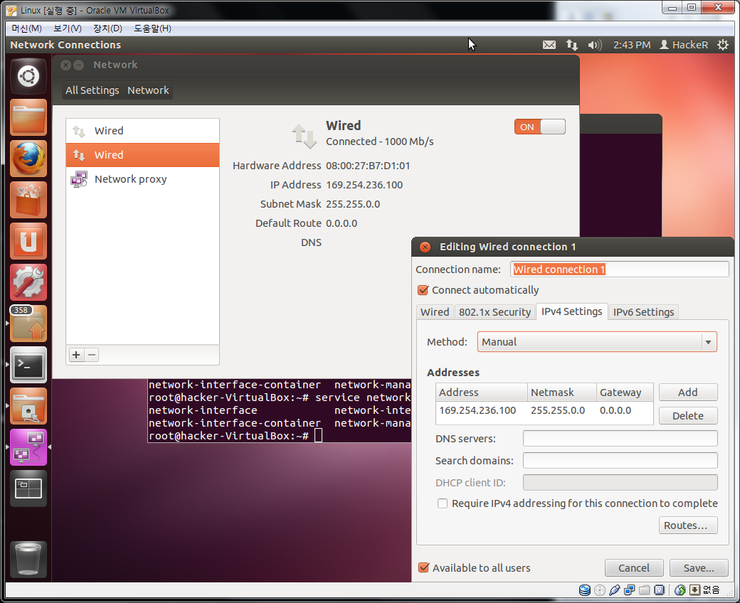The height and width of the screenshot is (603, 740).
Task: Open the 머신(M) menu
Action: click(26, 29)
